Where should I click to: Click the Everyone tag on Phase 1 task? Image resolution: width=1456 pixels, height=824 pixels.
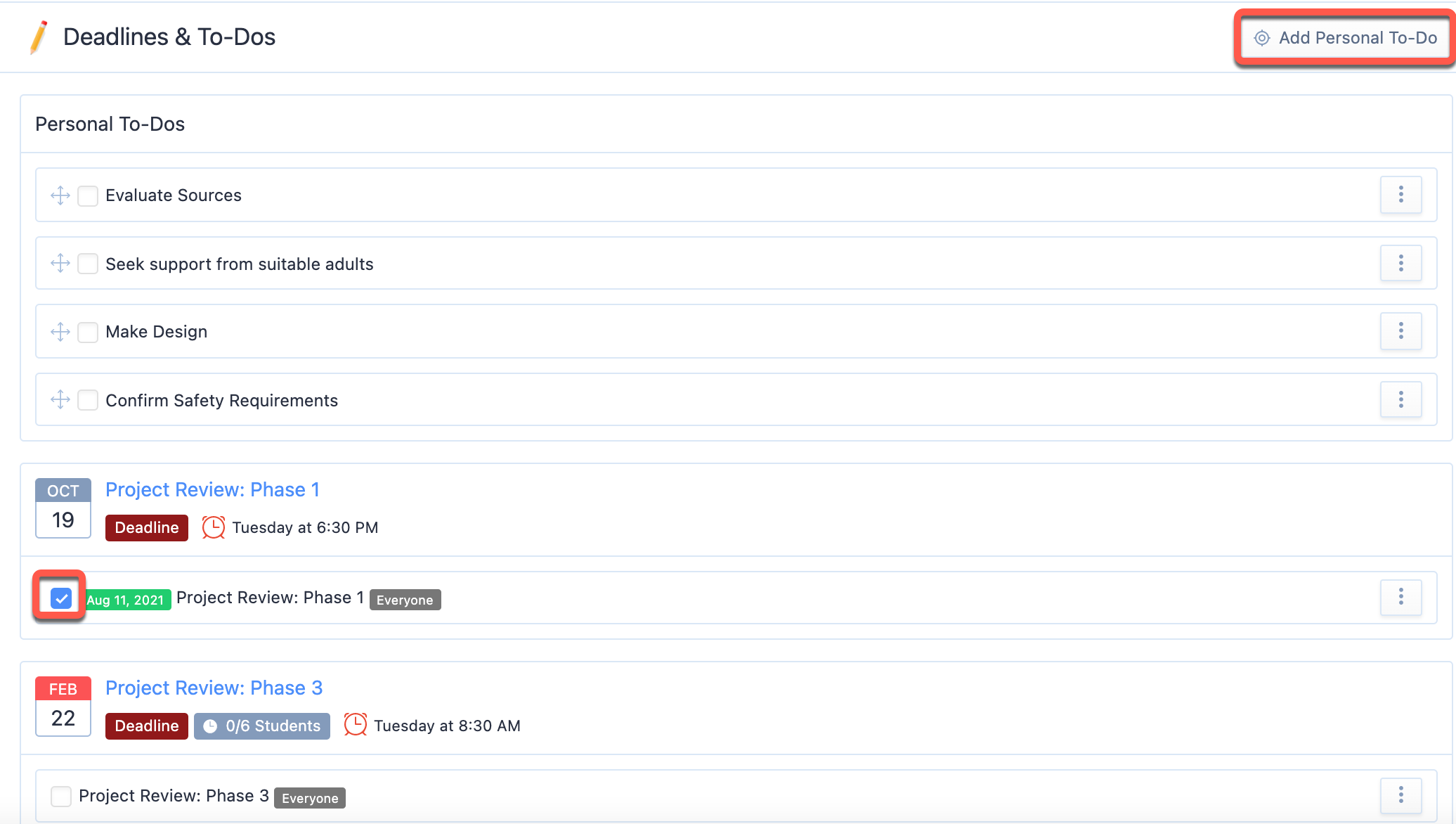pos(405,600)
